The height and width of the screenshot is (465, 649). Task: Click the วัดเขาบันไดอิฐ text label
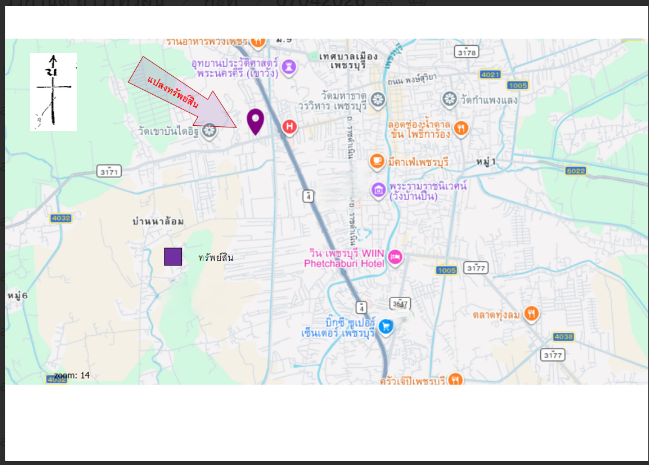tap(168, 131)
